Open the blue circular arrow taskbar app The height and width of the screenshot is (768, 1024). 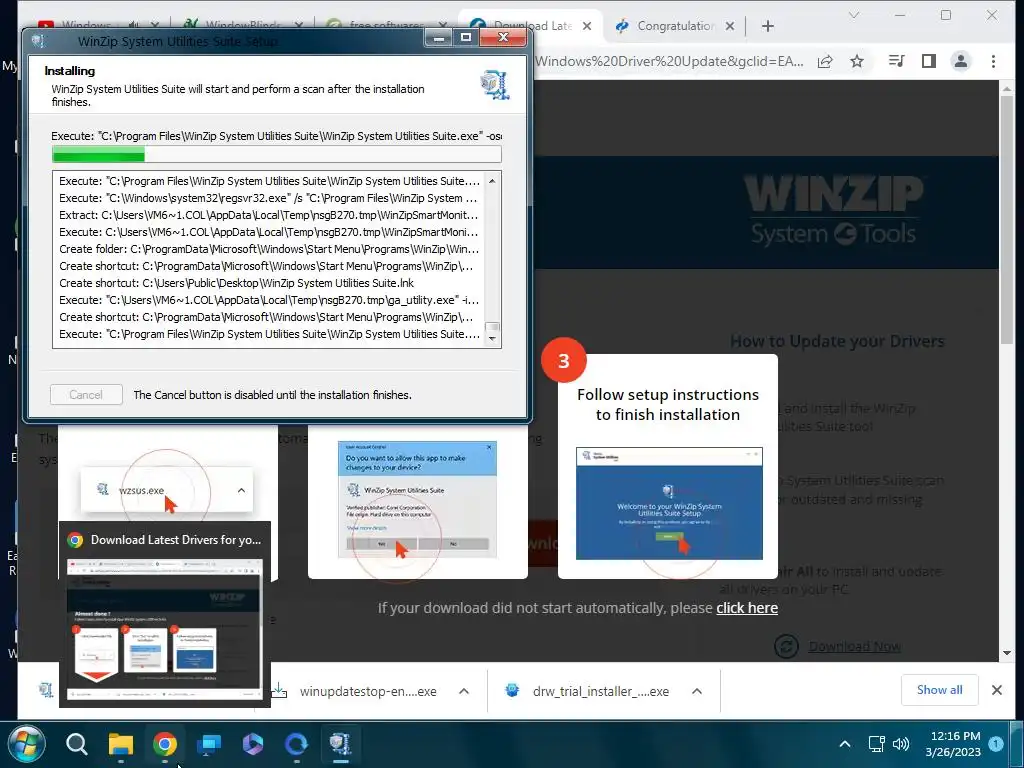pyautogui.click(x=296, y=744)
